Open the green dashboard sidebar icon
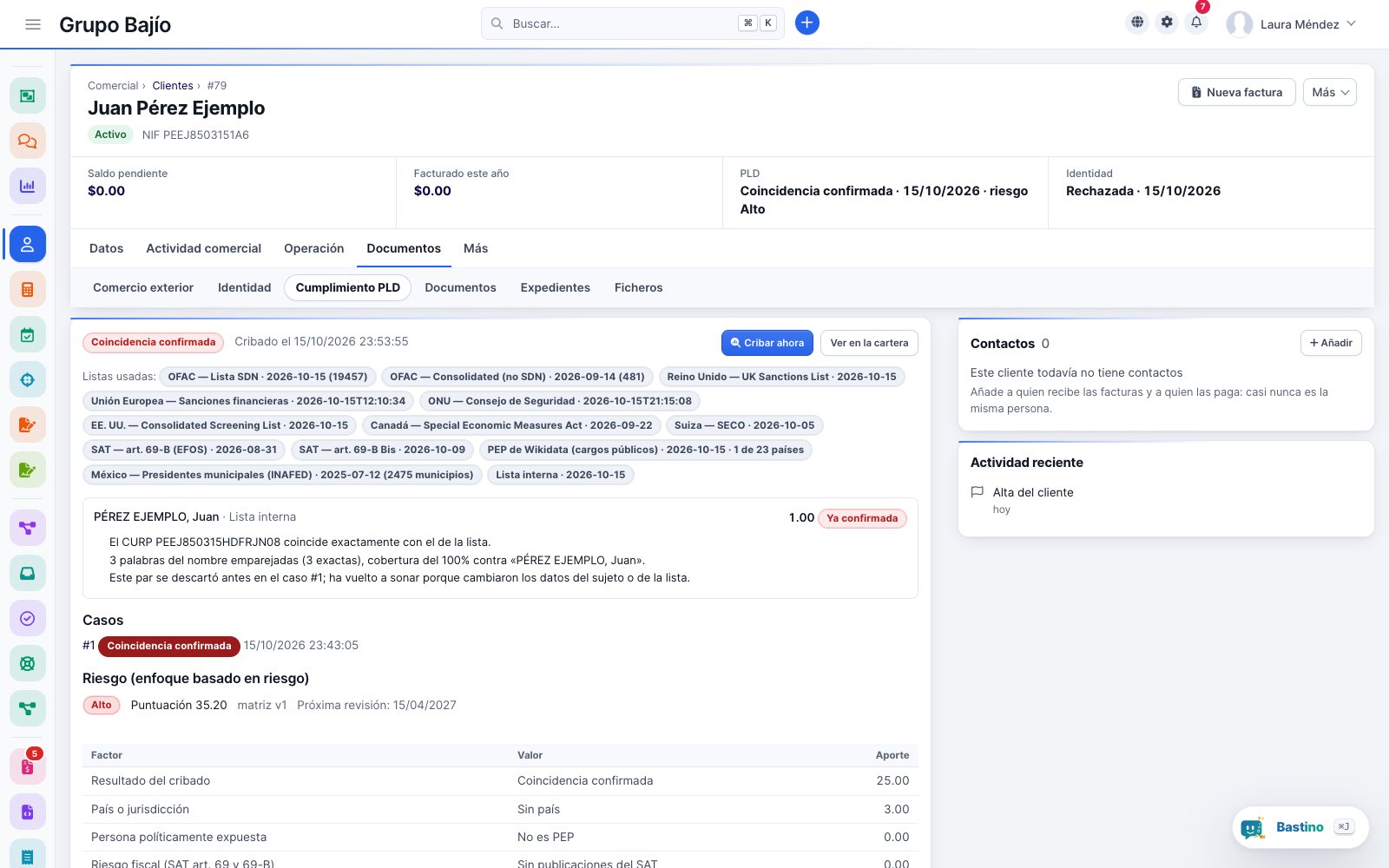 tap(28, 95)
